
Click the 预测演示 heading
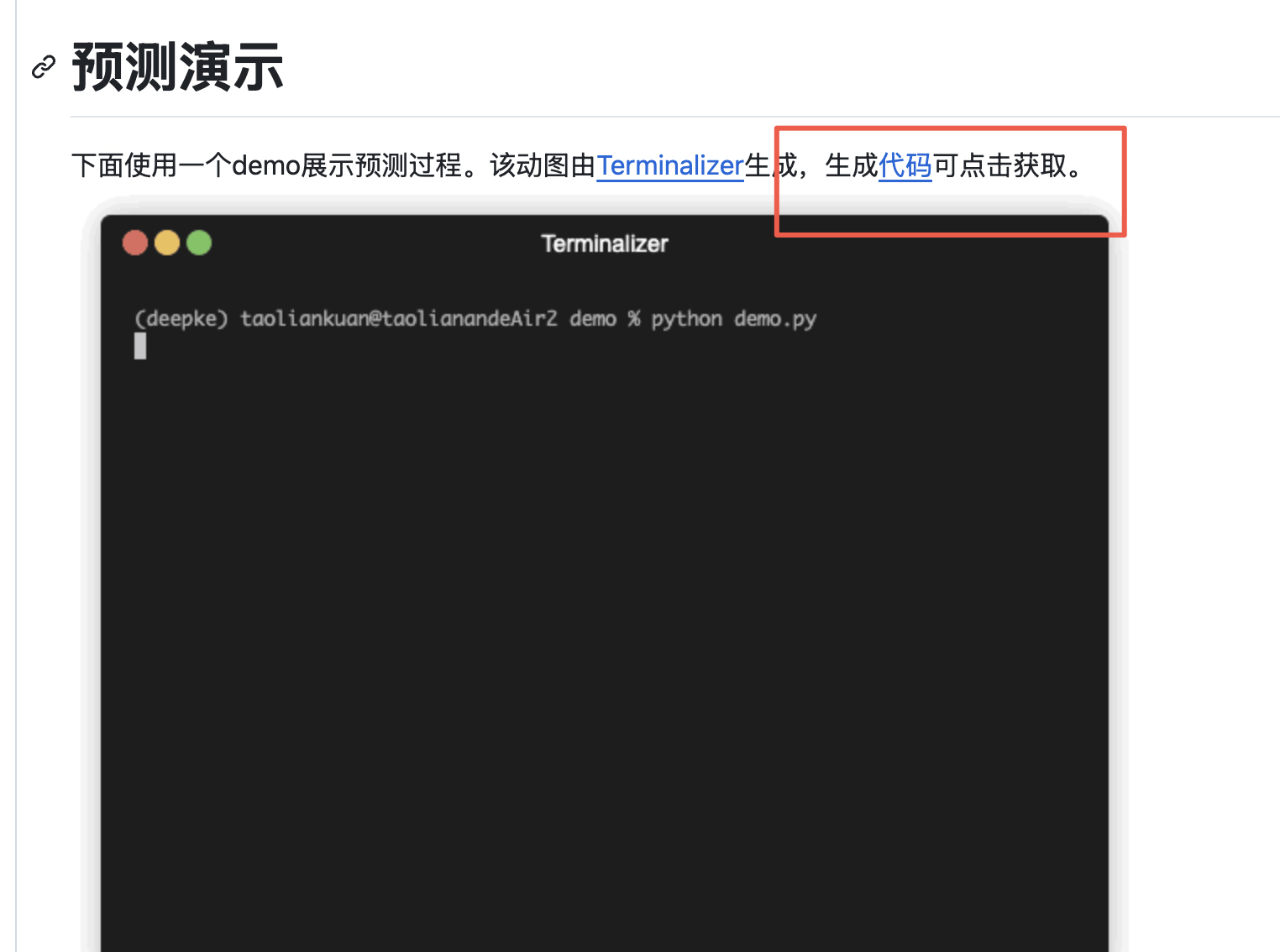point(178,67)
